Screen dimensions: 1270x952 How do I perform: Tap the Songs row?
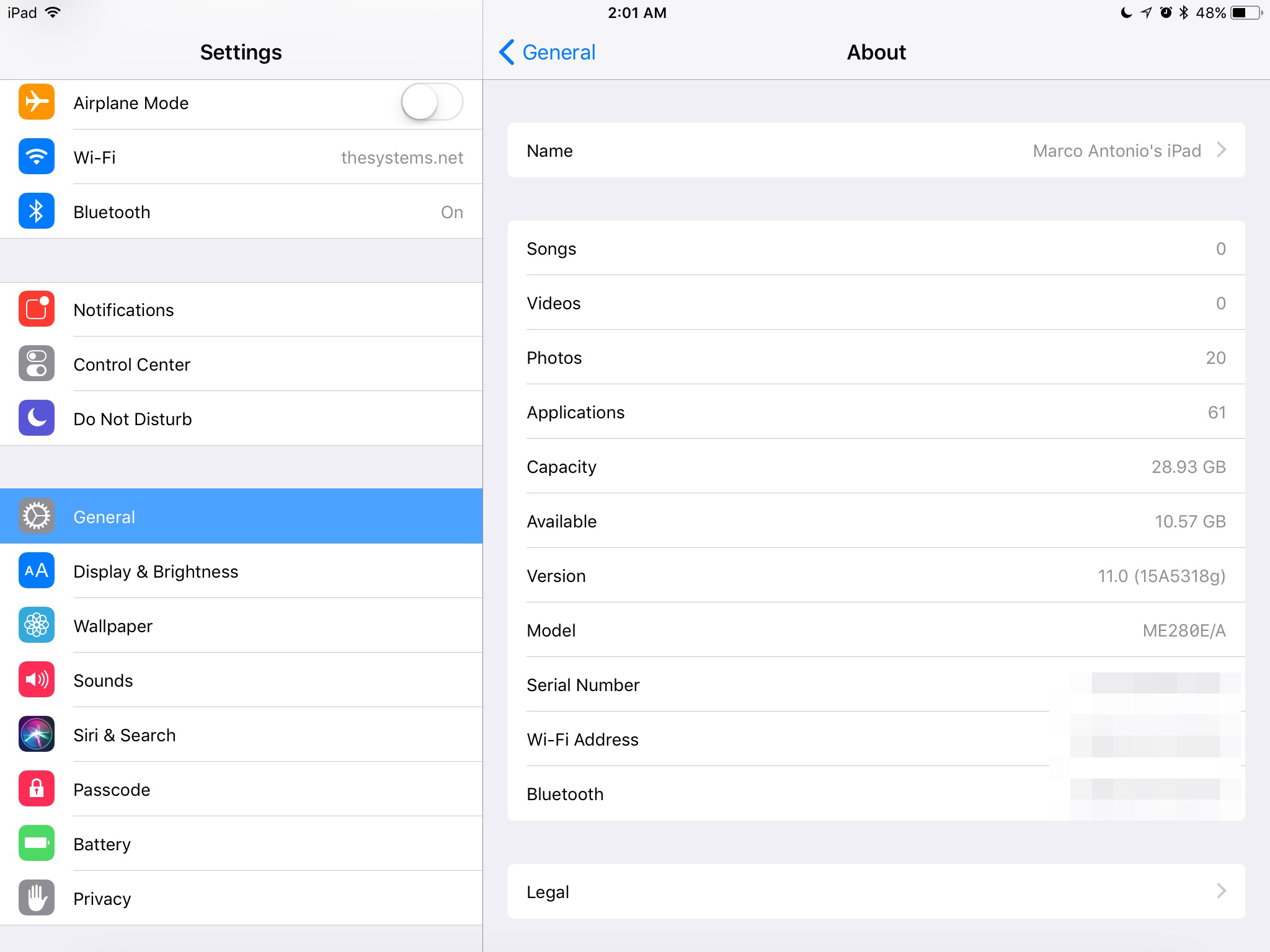876,249
